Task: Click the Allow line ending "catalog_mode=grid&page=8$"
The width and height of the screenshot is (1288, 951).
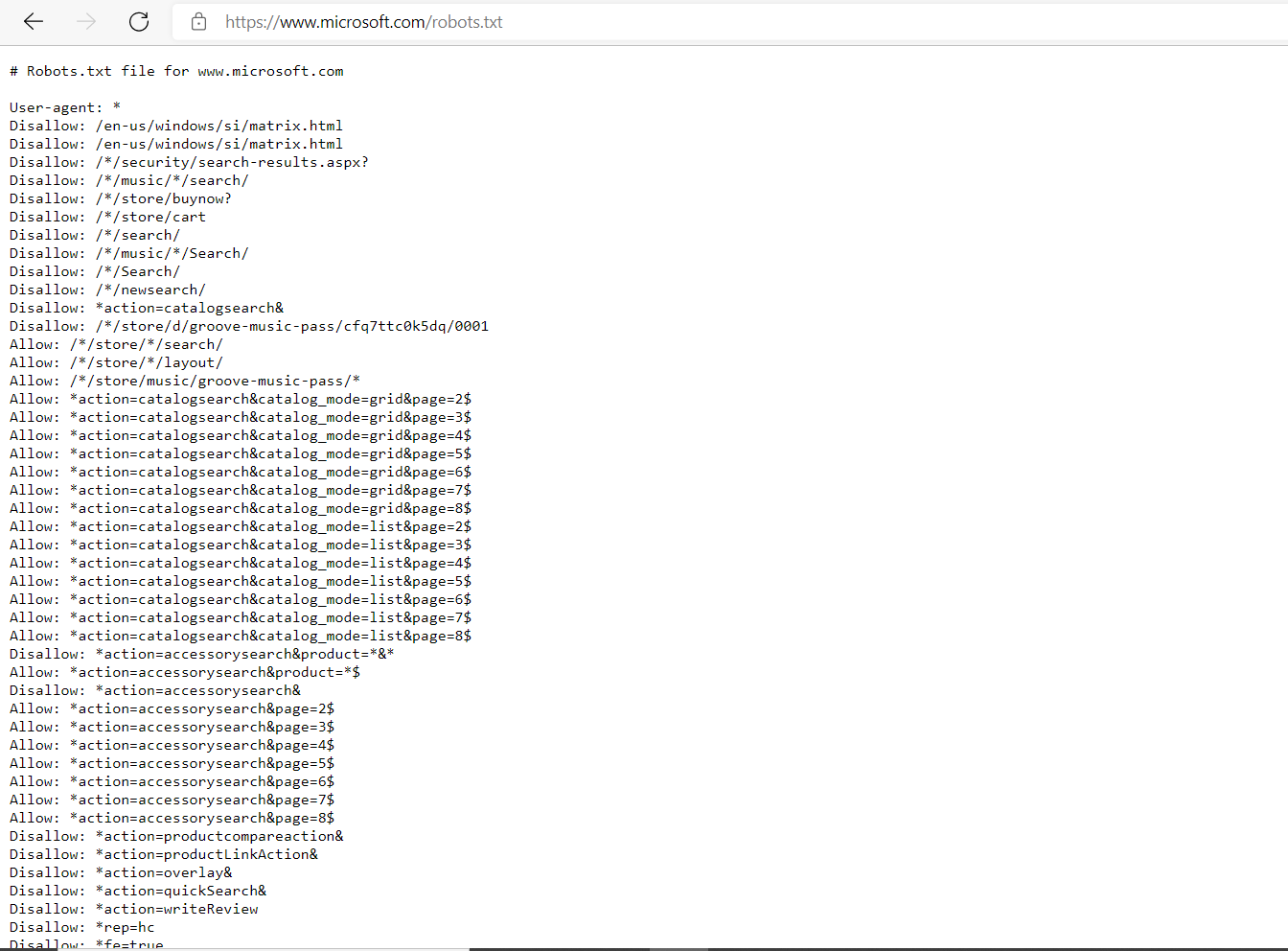Action: [241, 508]
